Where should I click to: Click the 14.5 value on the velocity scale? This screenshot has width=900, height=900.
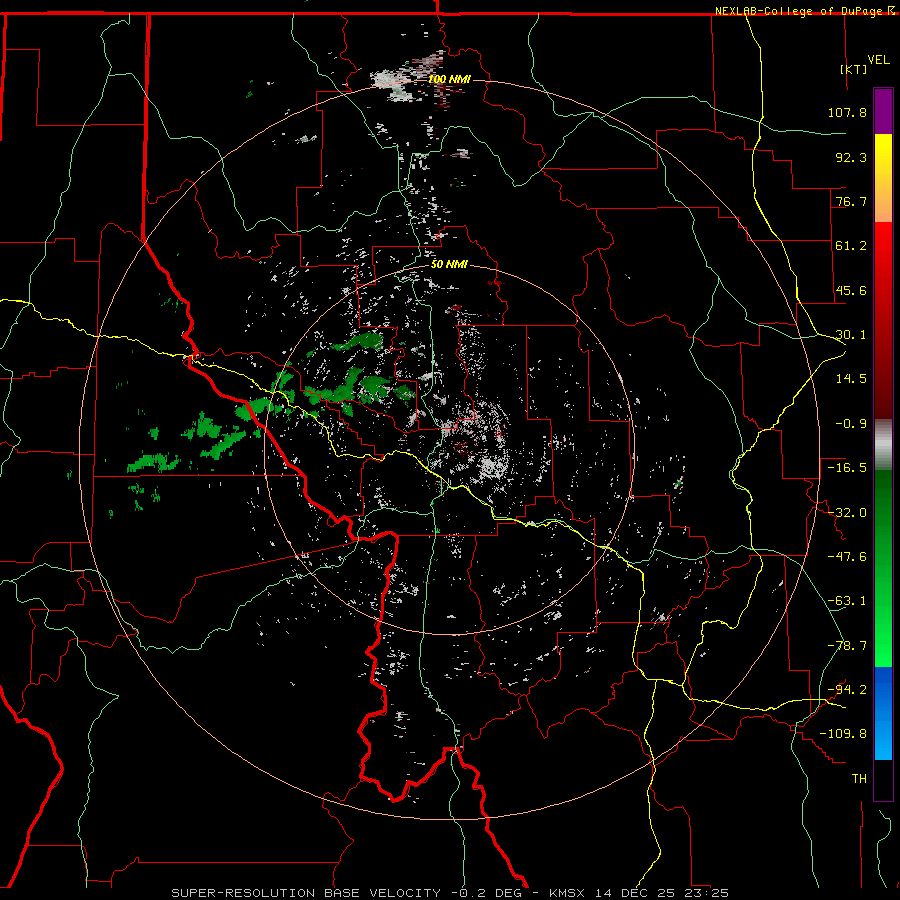(851, 379)
